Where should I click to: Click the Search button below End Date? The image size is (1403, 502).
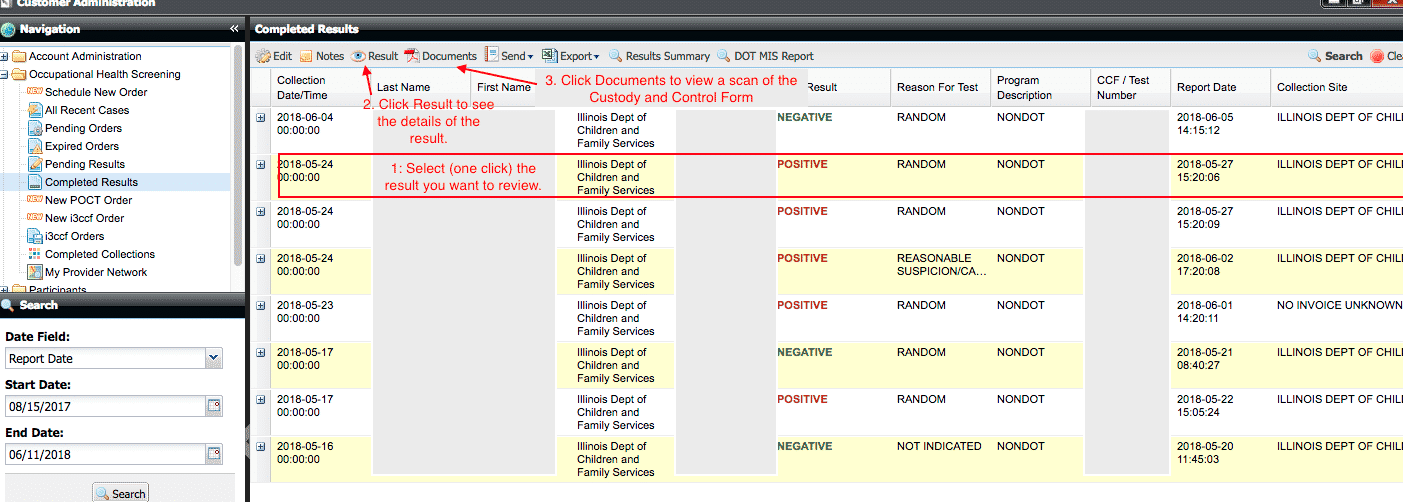pyautogui.click(x=120, y=493)
